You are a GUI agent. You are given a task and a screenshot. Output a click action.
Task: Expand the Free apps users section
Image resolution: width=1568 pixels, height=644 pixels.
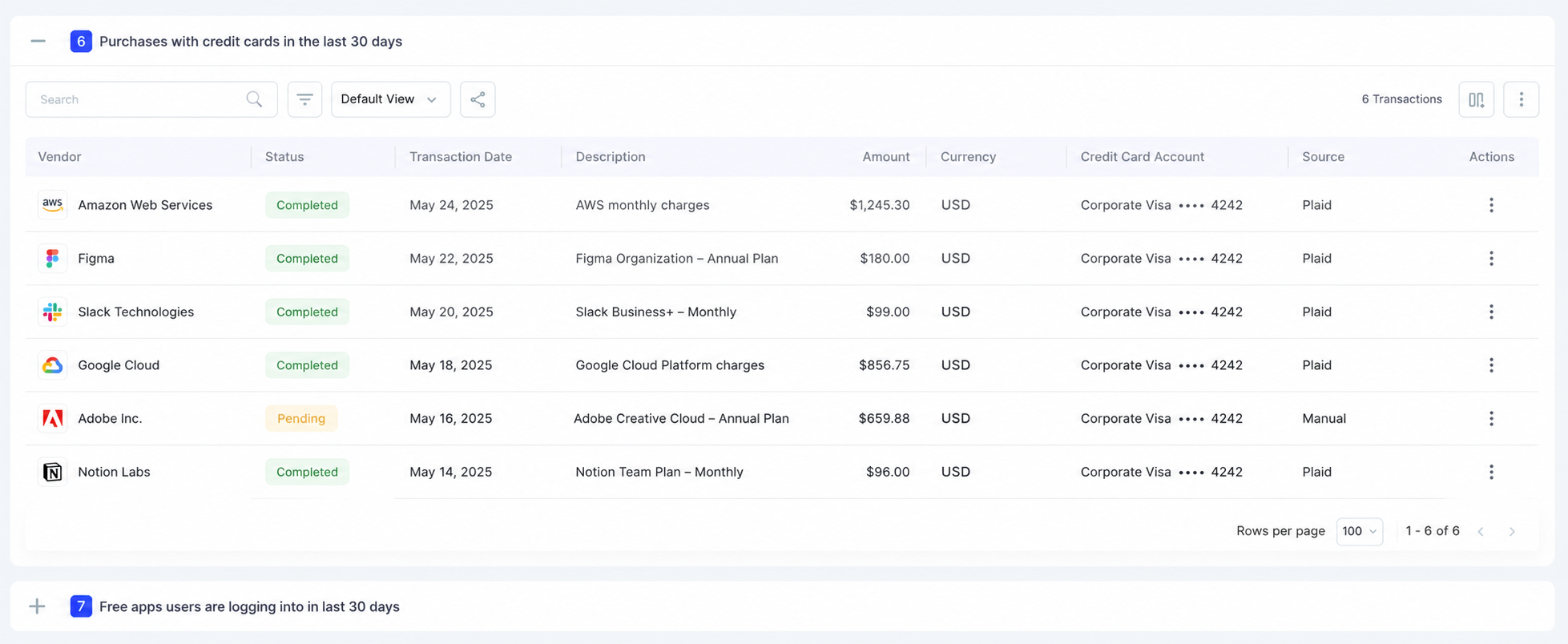[x=38, y=606]
